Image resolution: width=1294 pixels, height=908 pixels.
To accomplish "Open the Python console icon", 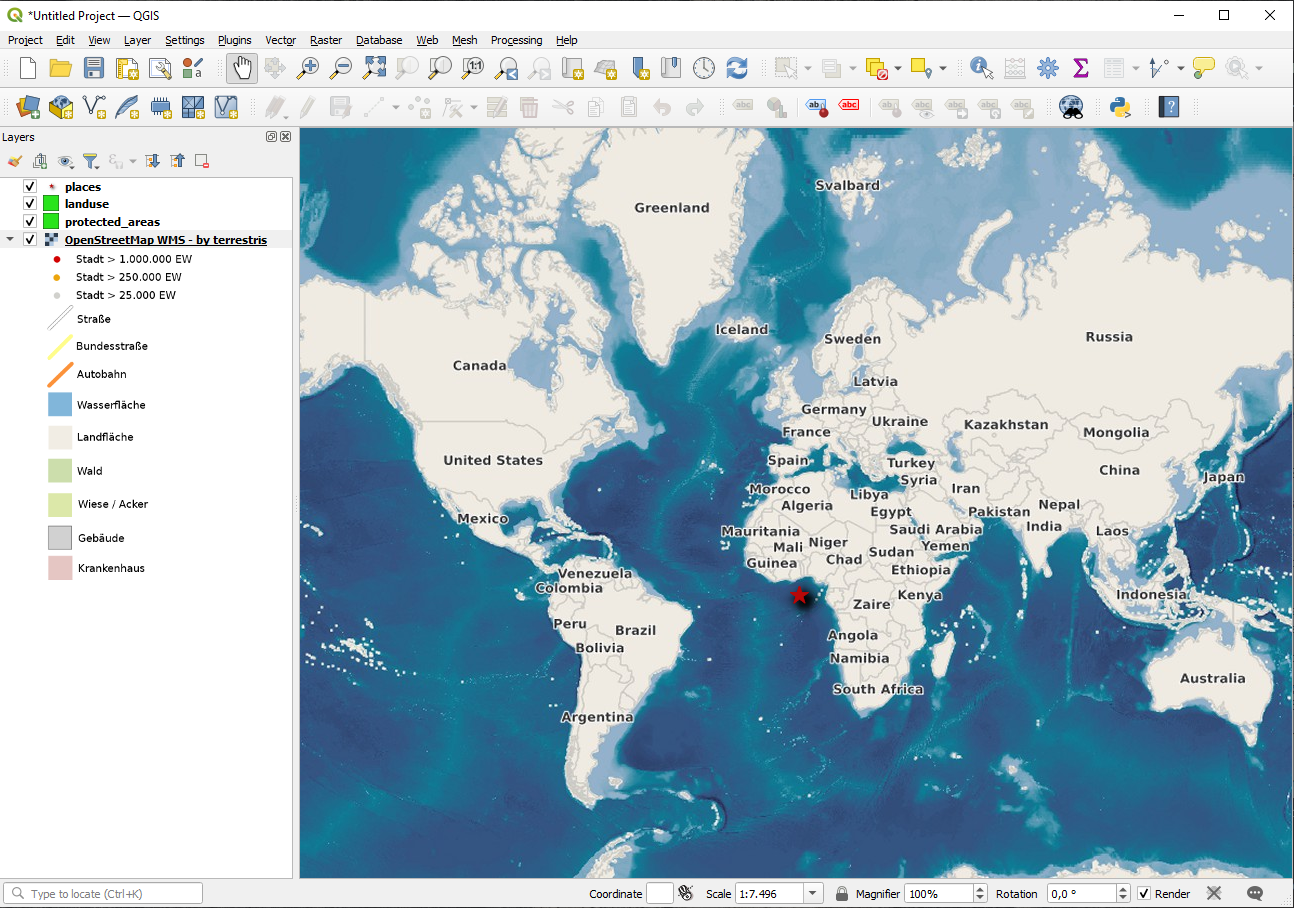I will coord(1120,107).
